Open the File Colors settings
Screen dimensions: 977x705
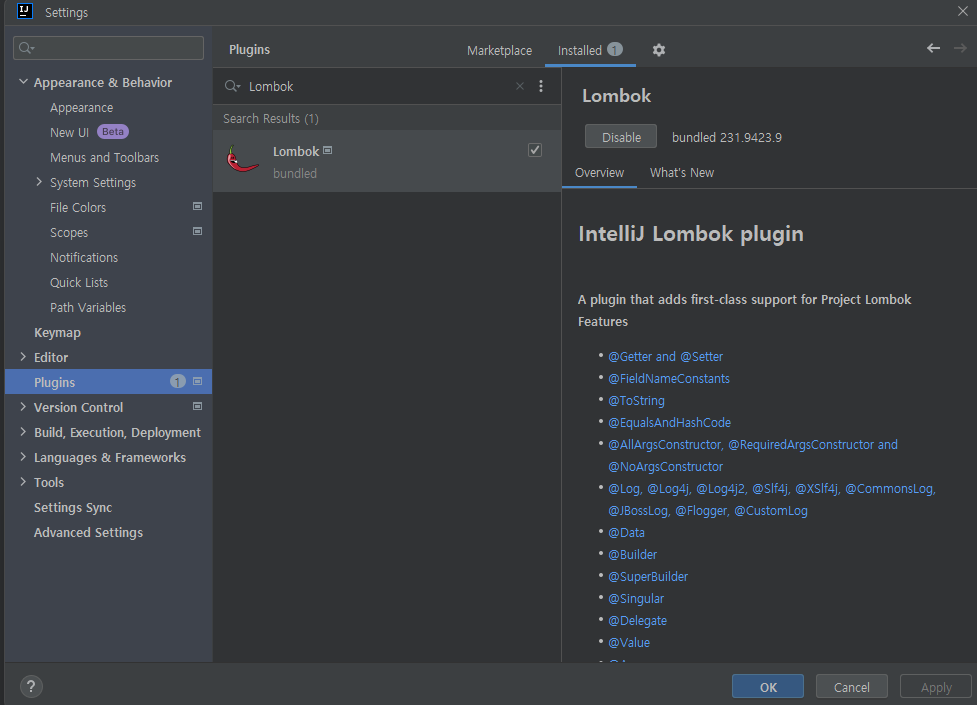(x=78, y=208)
